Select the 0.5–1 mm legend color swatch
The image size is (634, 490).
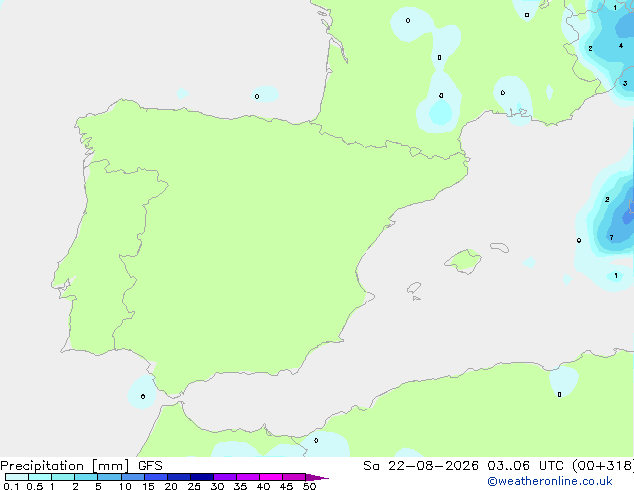[40, 477]
